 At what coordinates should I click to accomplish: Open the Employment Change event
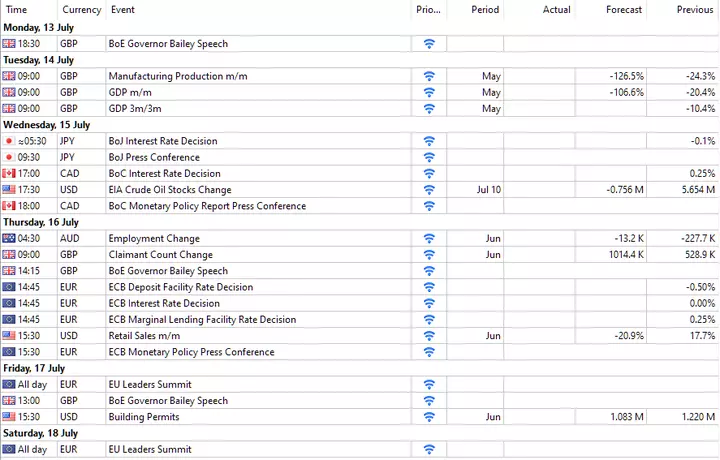(x=154, y=238)
